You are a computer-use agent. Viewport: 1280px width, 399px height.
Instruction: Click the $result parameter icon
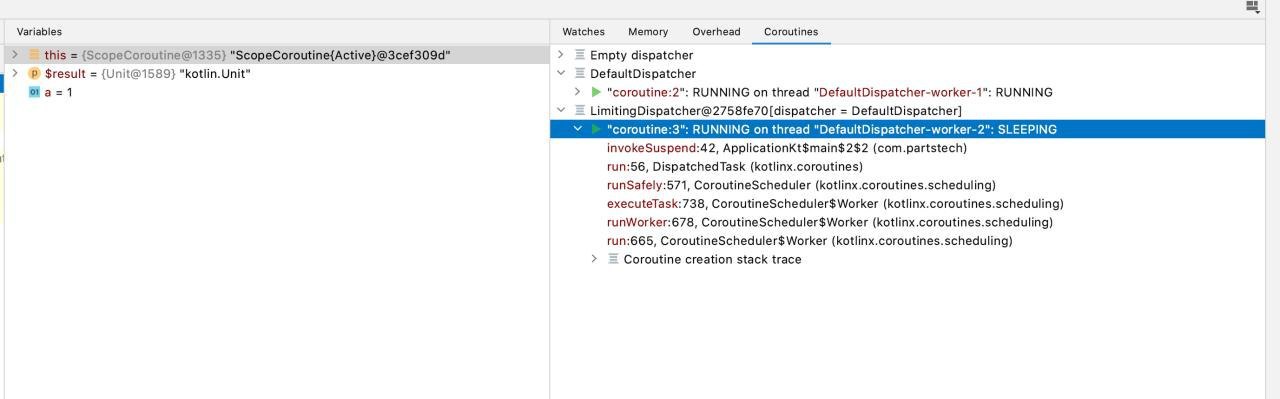pos(34,74)
